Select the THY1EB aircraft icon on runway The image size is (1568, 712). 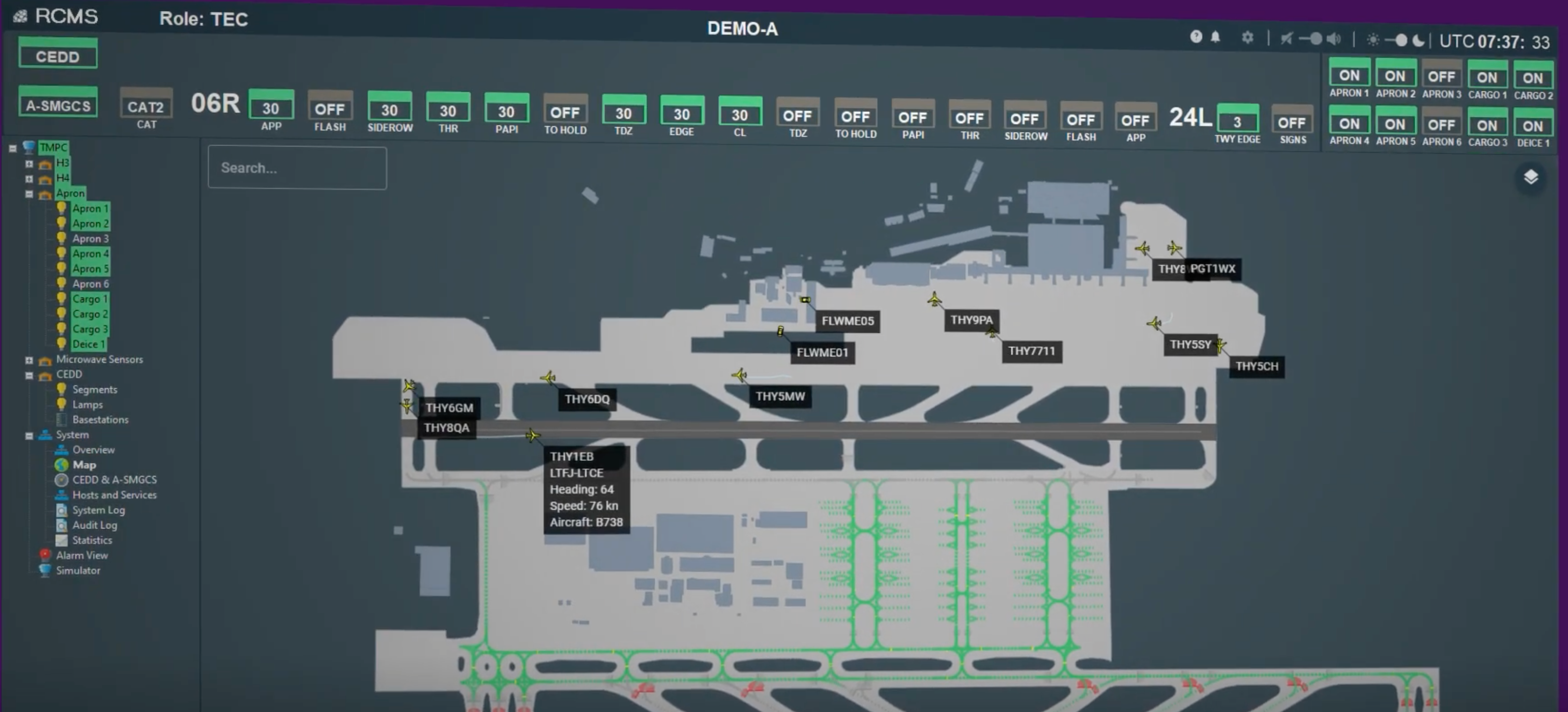(533, 435)
